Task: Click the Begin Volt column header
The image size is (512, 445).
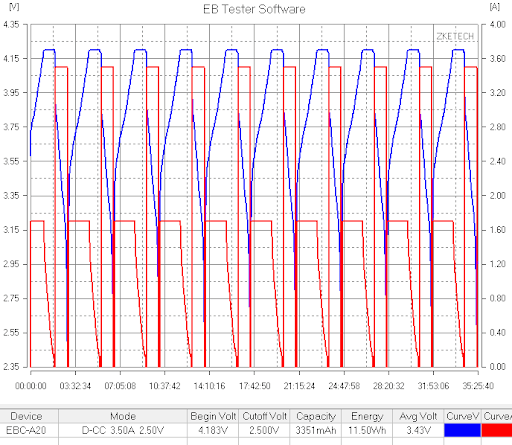Action: click(213, 416)
